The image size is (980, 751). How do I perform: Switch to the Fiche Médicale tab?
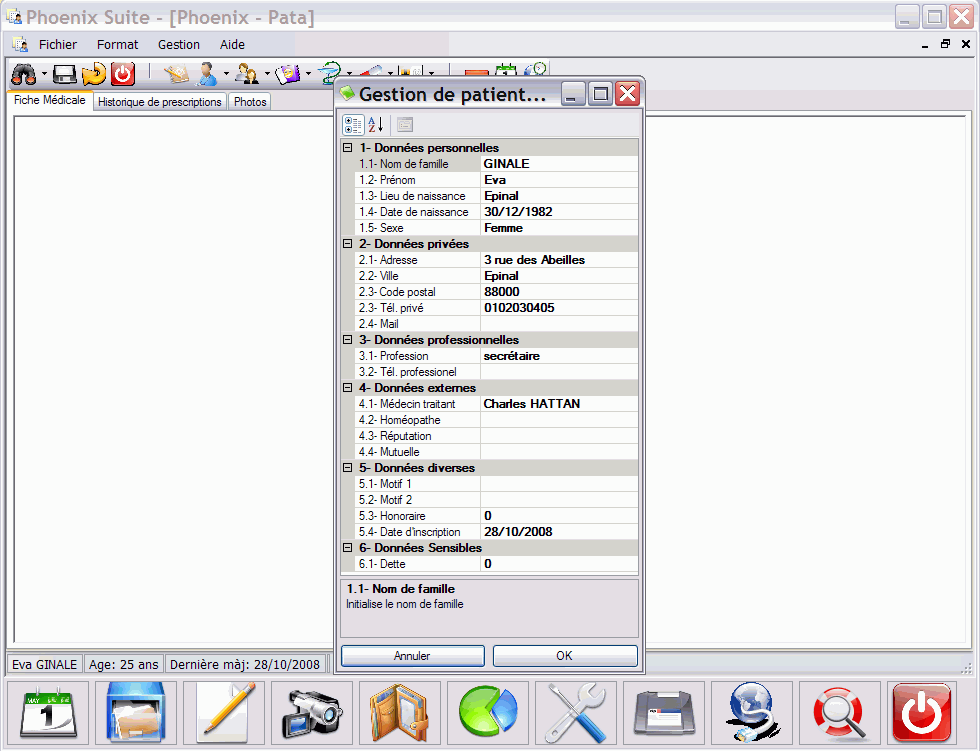(50, 100)
